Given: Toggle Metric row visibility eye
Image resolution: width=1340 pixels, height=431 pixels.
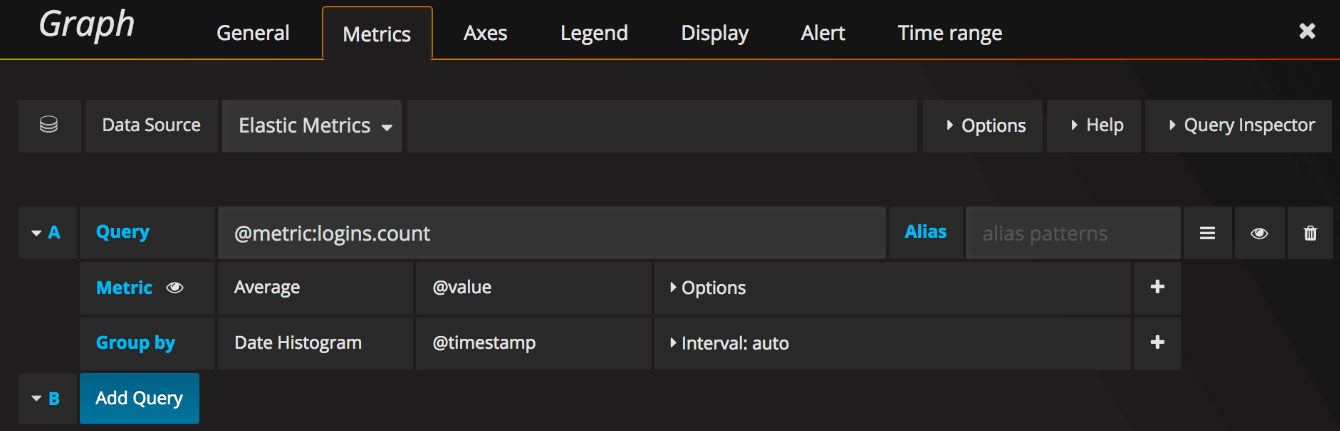Looking at the screenshot, I should [175, 288].
